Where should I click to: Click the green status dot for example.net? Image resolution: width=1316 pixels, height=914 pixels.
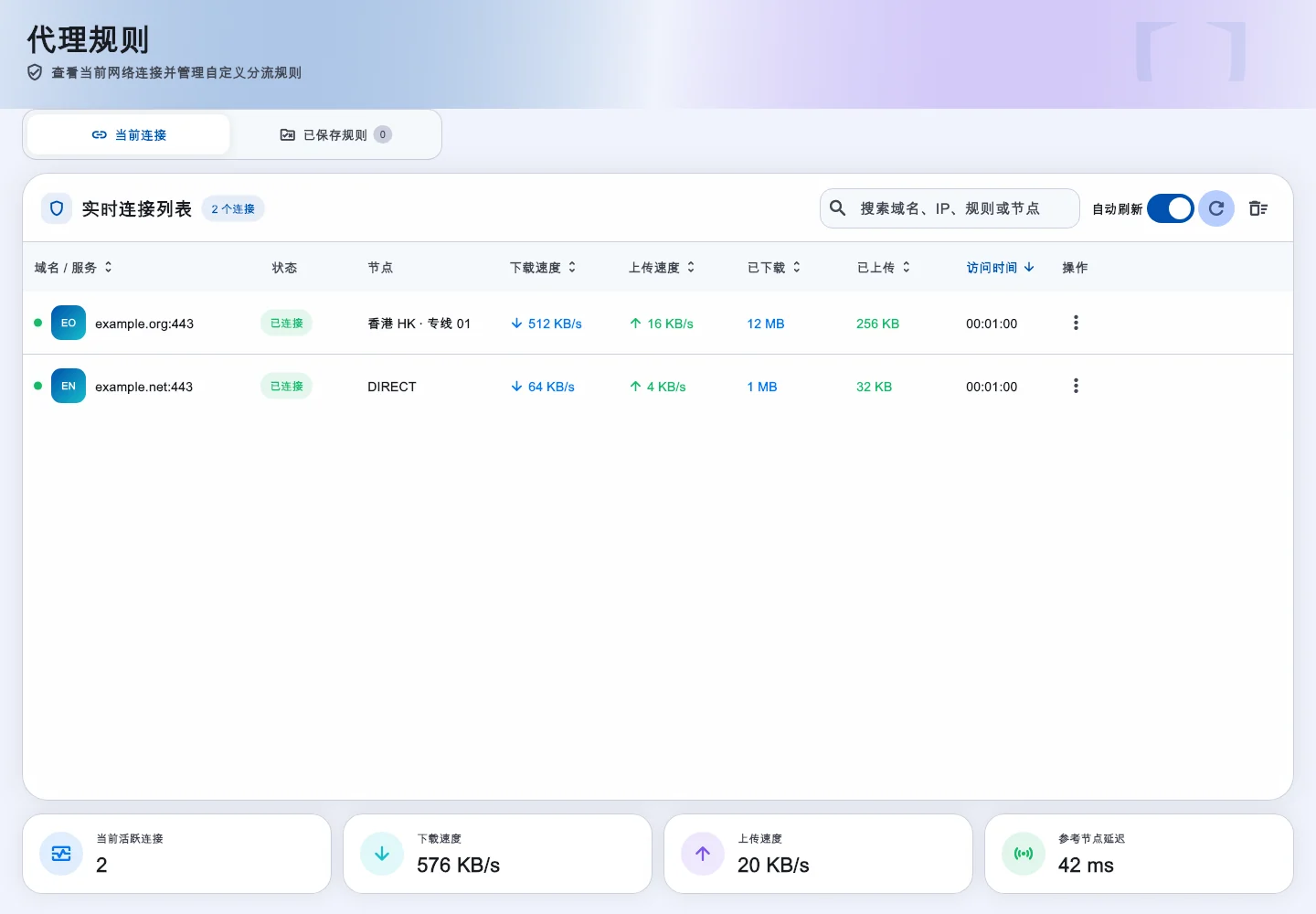pyautogui.click(x=37, y=386)
